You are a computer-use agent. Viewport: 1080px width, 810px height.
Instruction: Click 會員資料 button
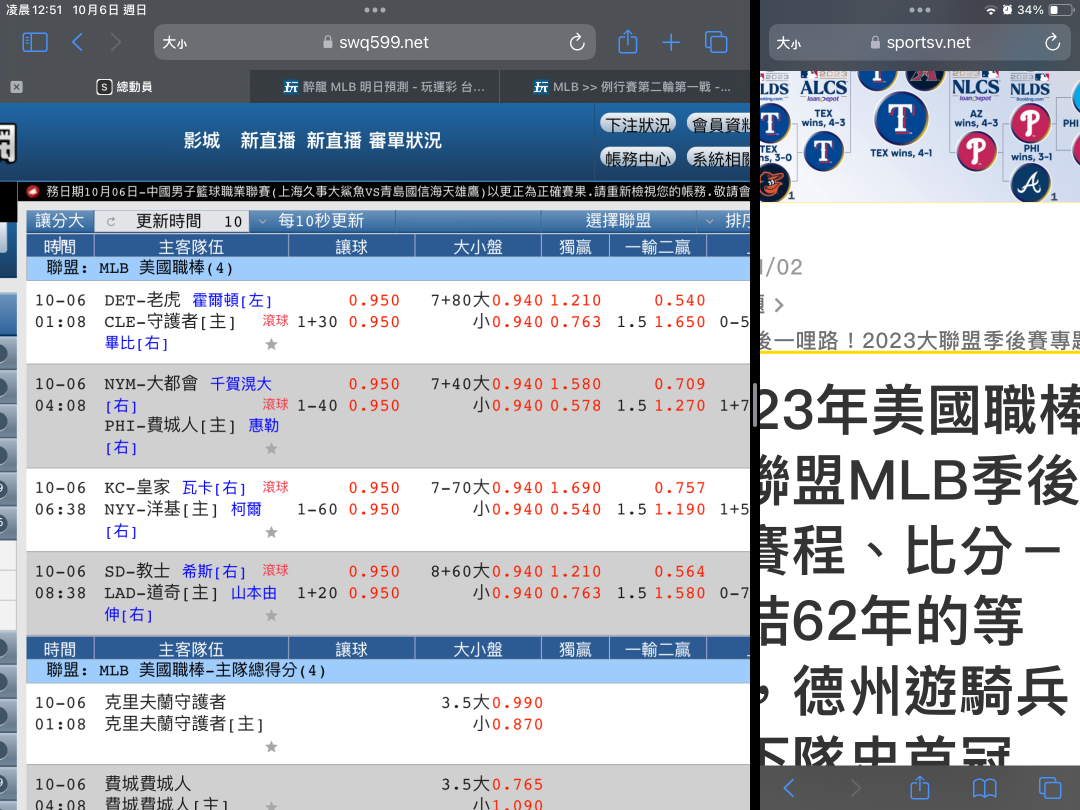718,125
